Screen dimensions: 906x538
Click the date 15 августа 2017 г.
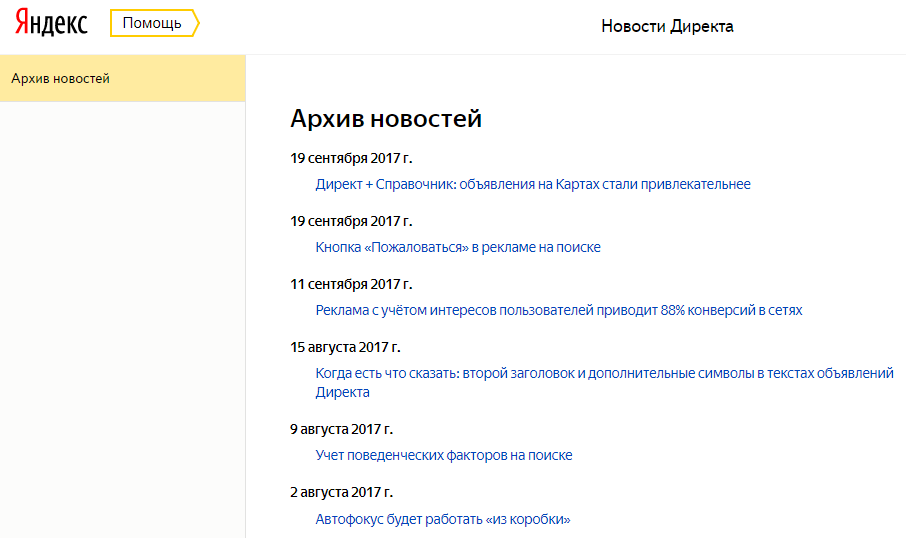tap(346, 347)
